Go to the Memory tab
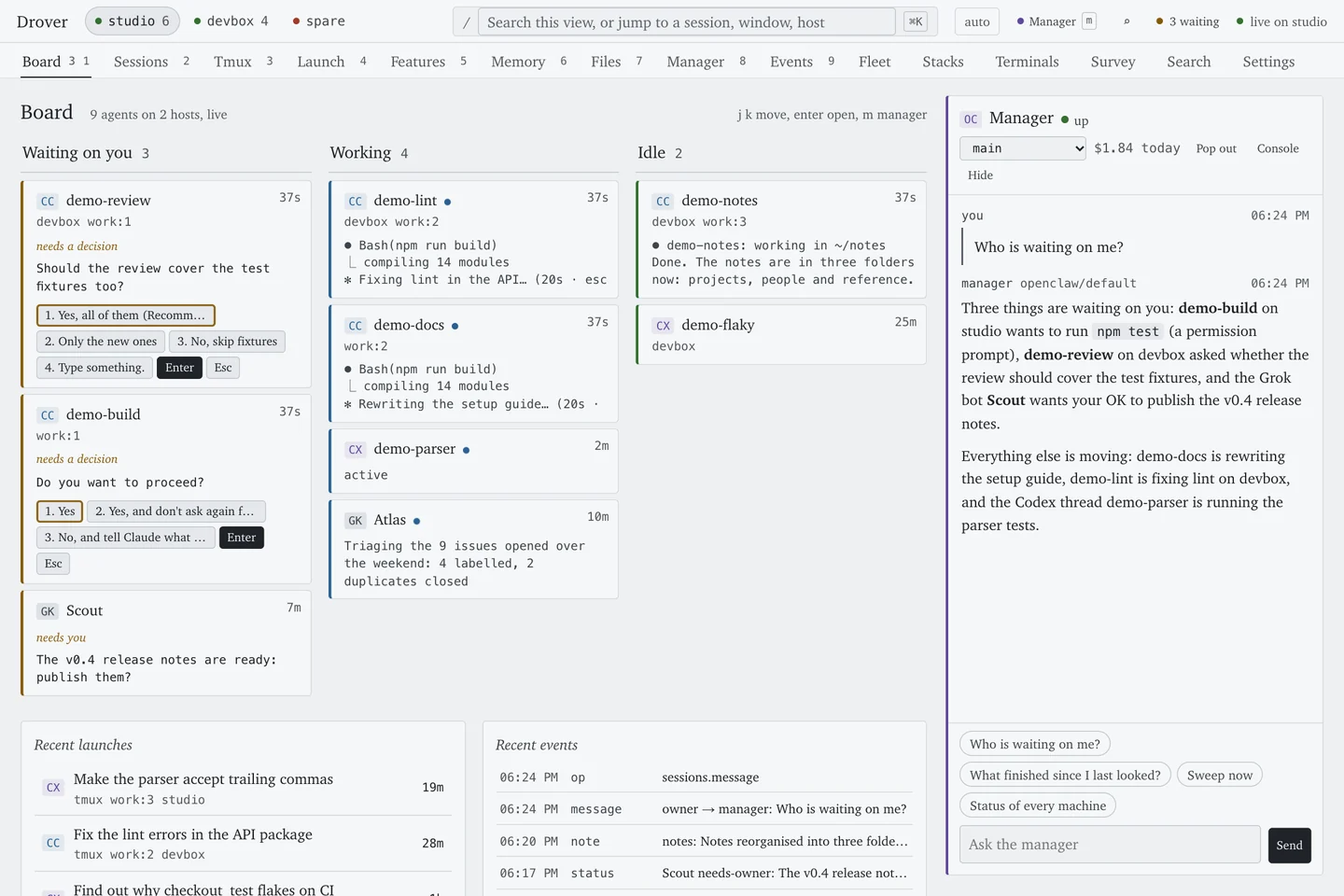 click(x=528, y=62)
